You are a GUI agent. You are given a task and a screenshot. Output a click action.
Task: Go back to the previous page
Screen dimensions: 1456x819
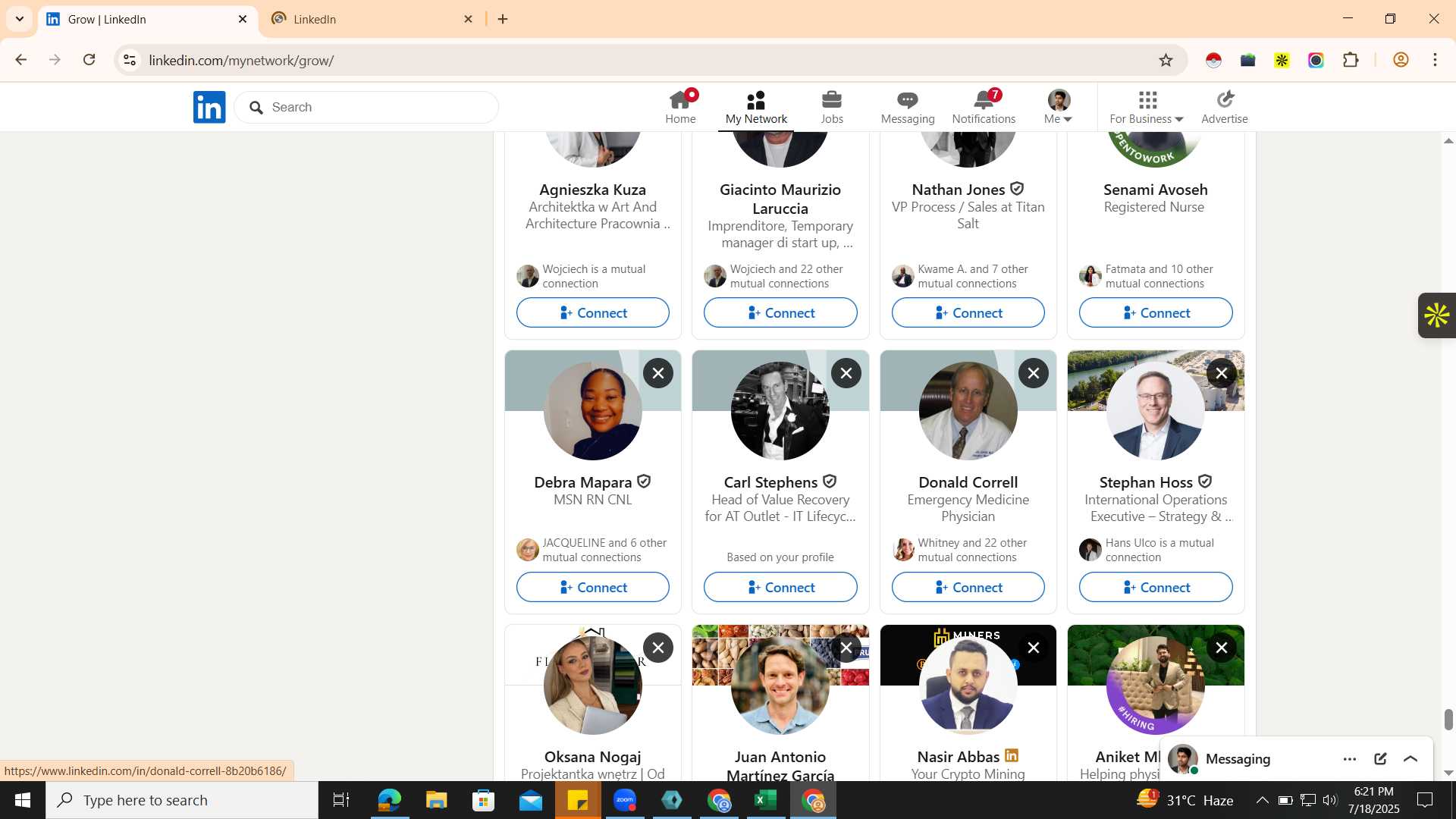coord(21,60)
